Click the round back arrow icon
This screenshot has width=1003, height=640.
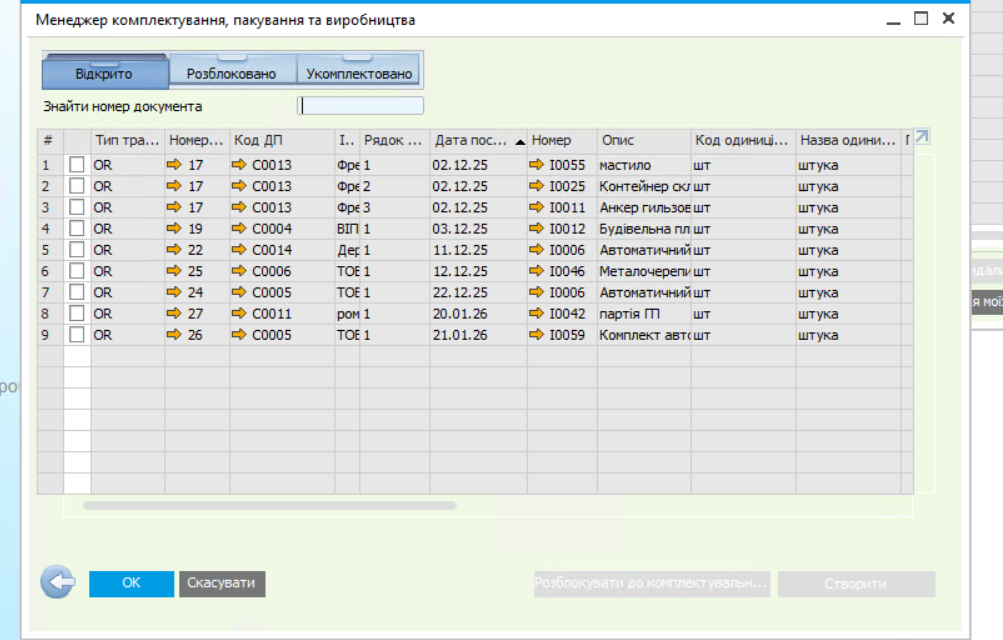click(x=57, y=583)
